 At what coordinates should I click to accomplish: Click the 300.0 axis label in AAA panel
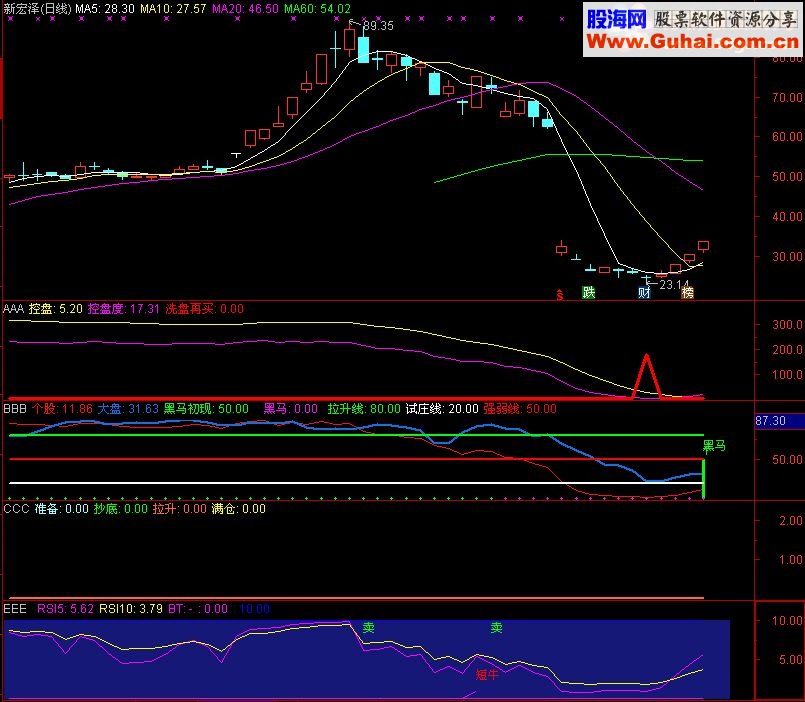787,325
